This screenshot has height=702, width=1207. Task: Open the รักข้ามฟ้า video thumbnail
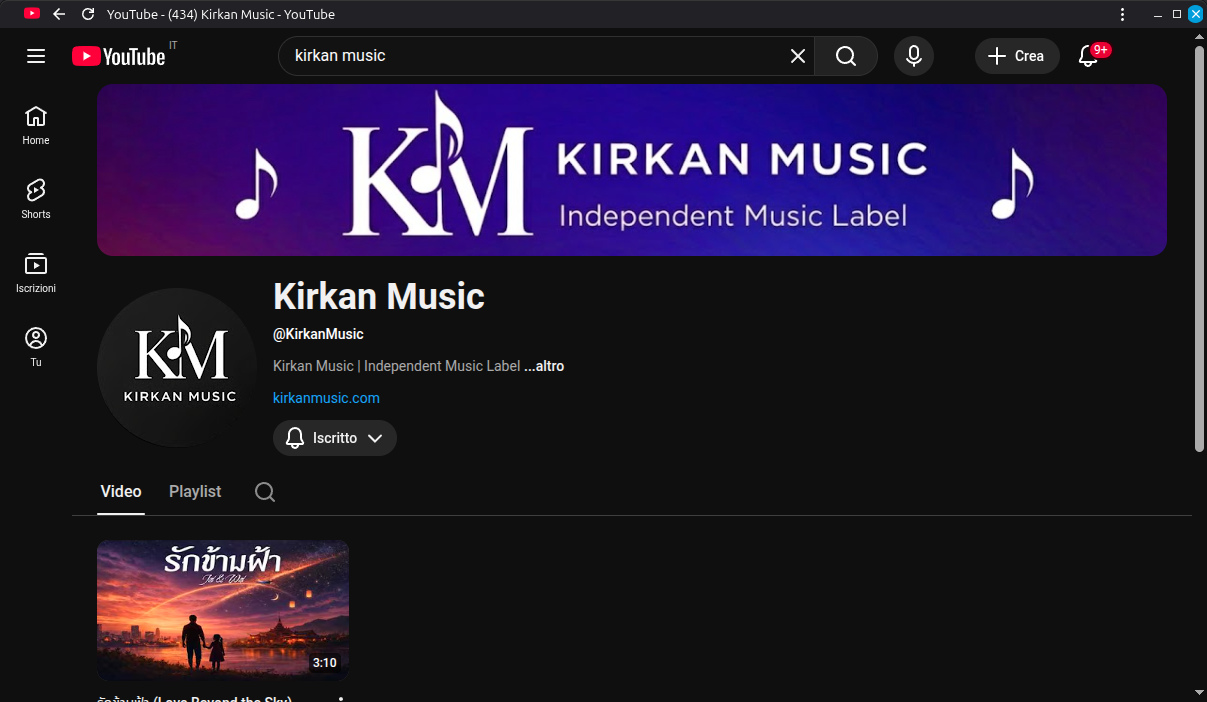(x=222, y=610)
